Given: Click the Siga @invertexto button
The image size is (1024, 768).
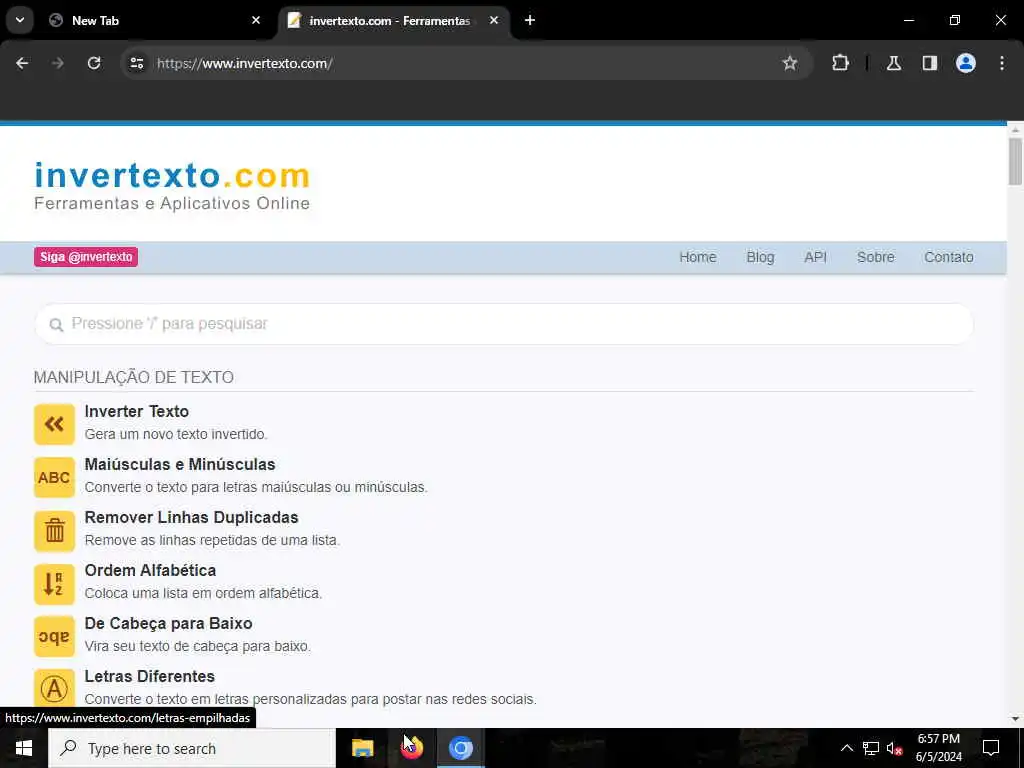Looking at the screenshot, I should click(86, 257).
